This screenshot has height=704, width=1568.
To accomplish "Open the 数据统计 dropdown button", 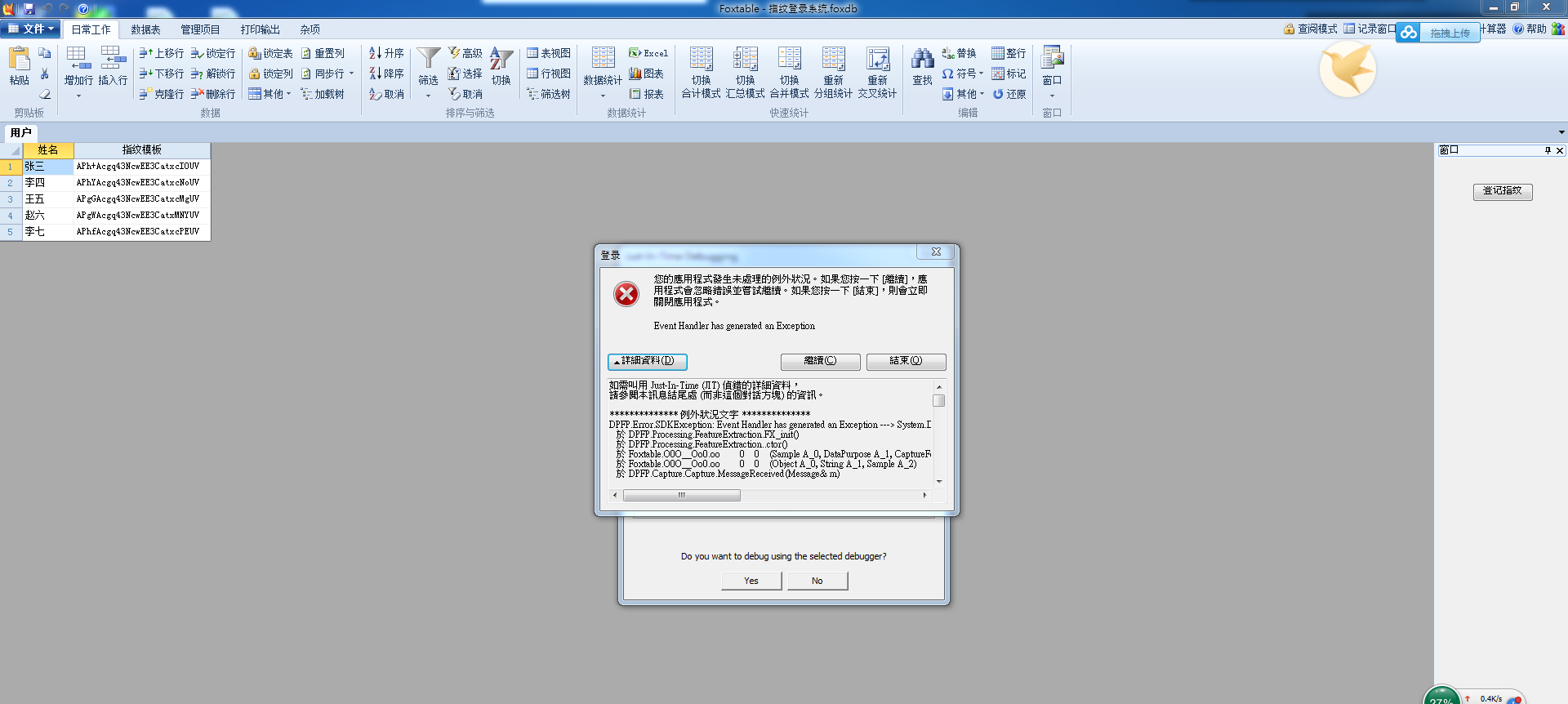I will click(x=603, y=72).
